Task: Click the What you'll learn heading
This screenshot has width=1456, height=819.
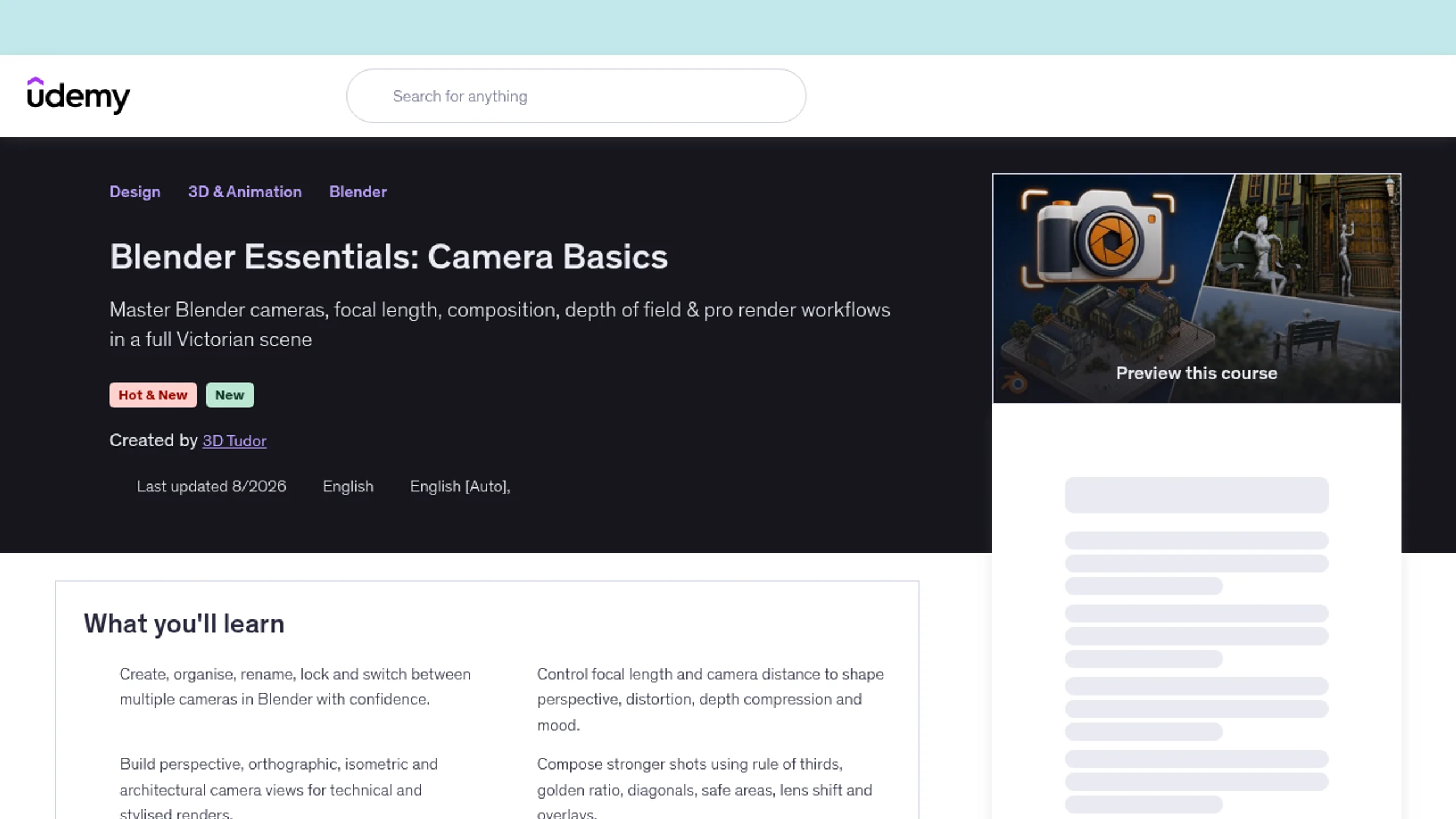Action: tap(184, 624)
